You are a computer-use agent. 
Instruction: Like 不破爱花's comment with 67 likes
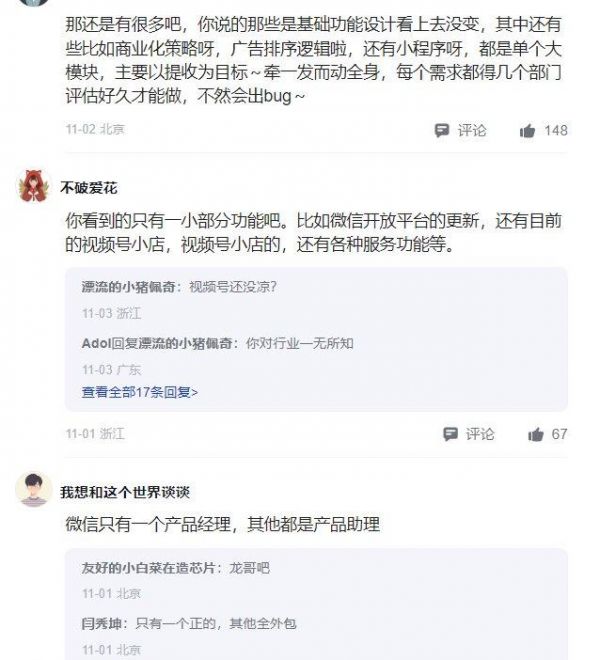click(x=536, y=434)
